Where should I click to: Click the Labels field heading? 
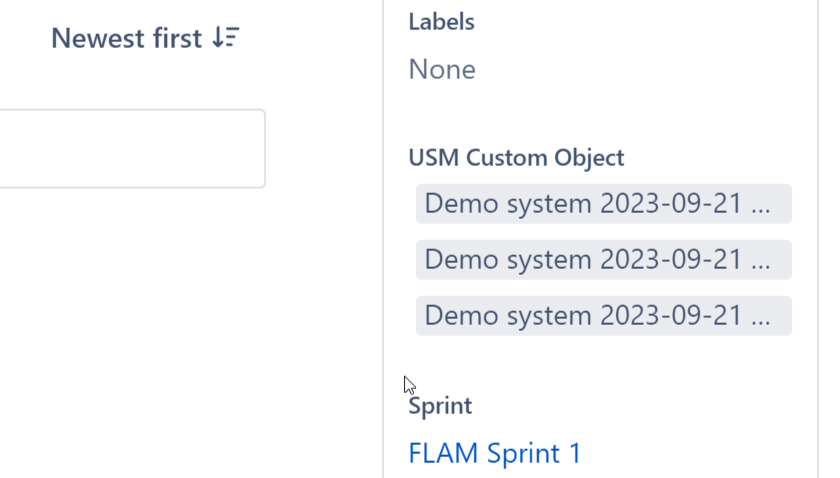441,22
